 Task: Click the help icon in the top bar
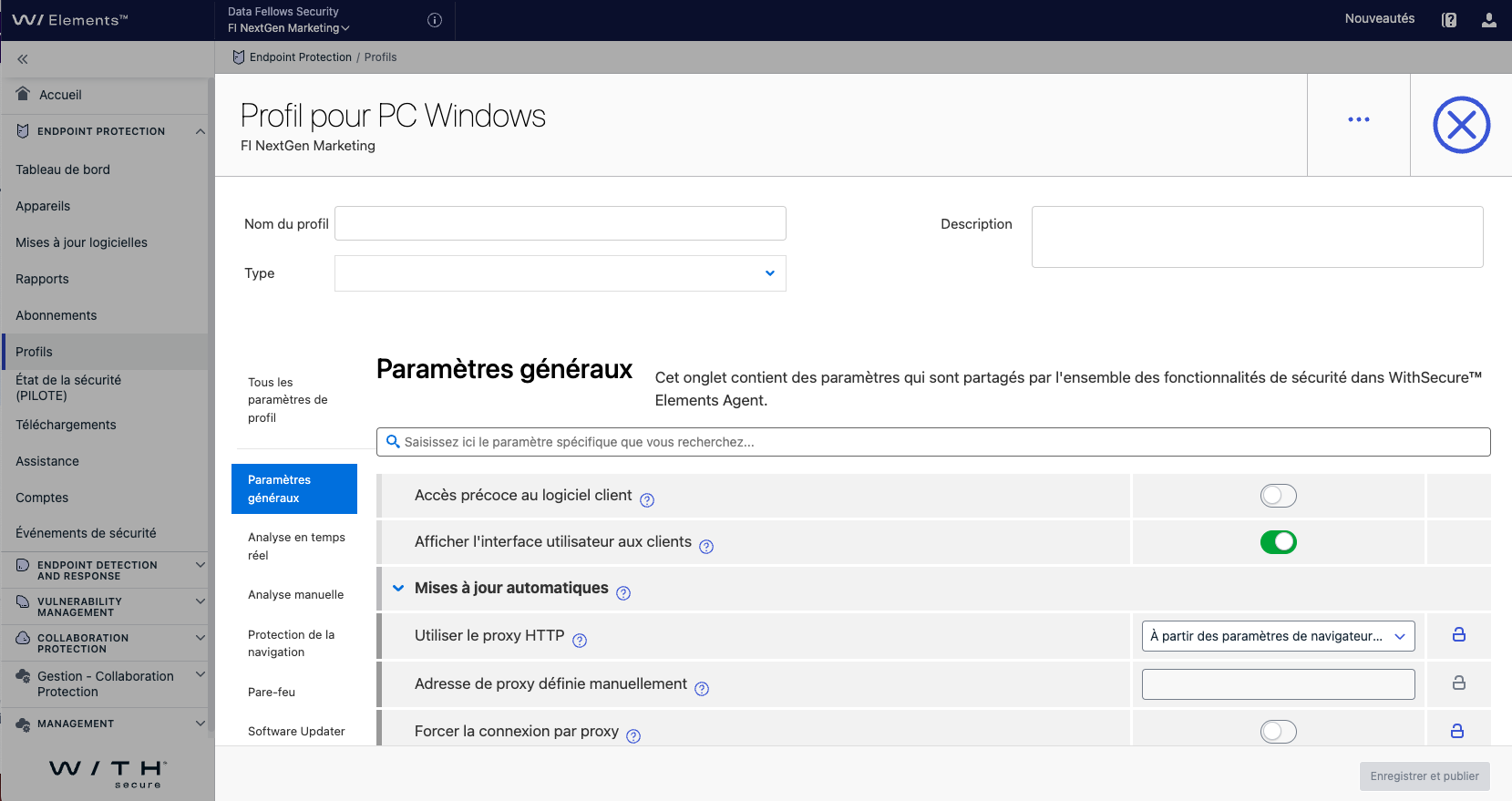click(1449, 20)
